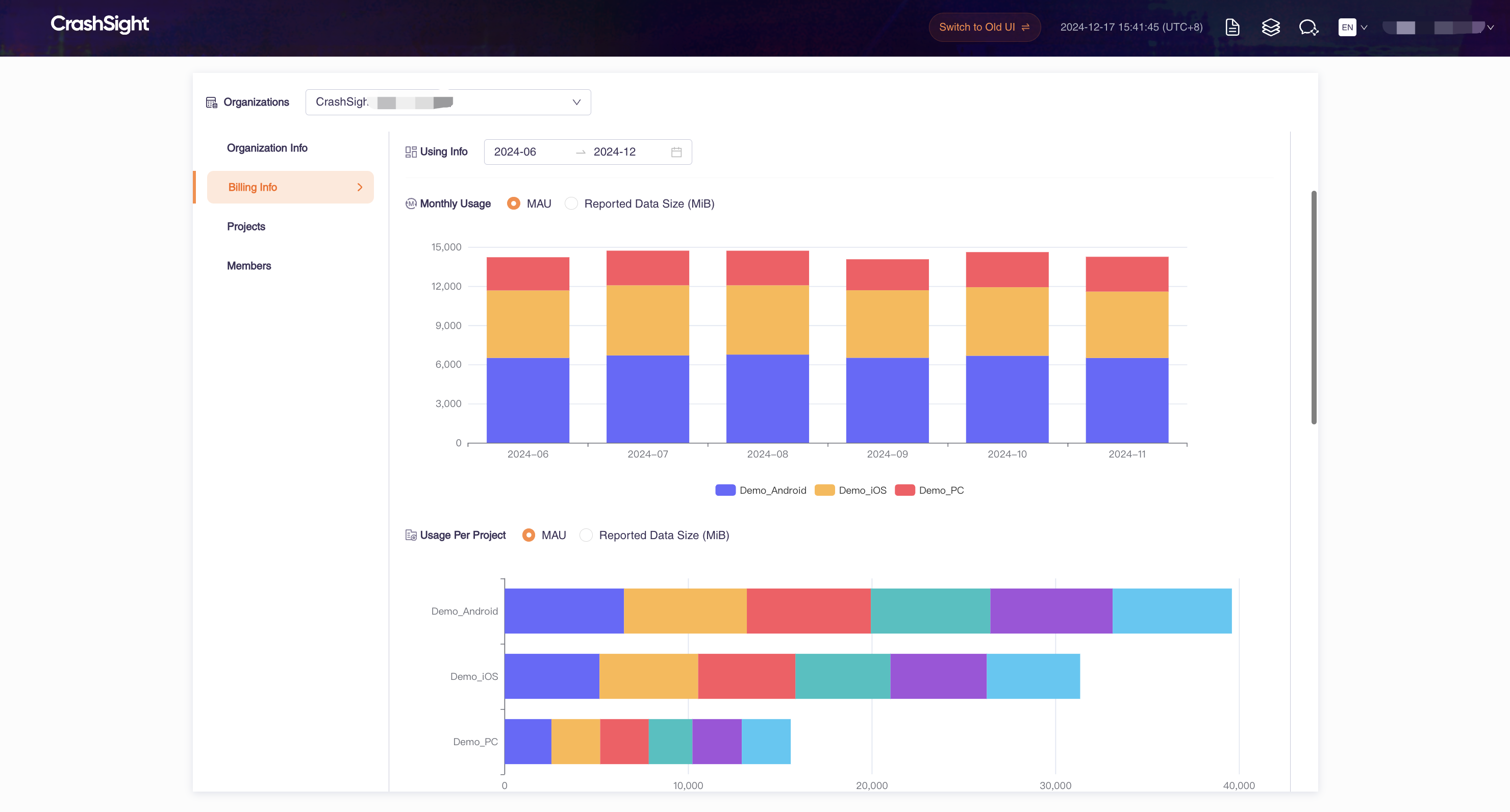
Task: Click the EN language badge
Action: pyautogui.click(x=1347, y=27)
